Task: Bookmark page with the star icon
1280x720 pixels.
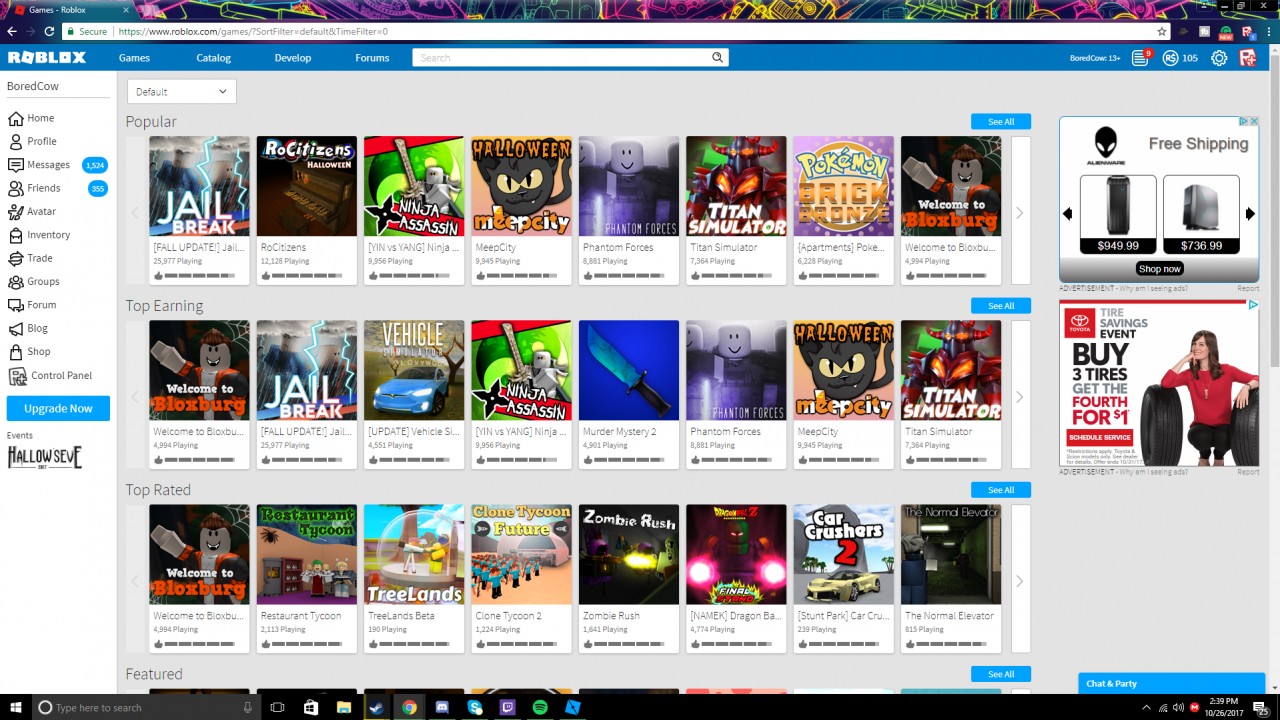Action: [x=1162, y=31]
